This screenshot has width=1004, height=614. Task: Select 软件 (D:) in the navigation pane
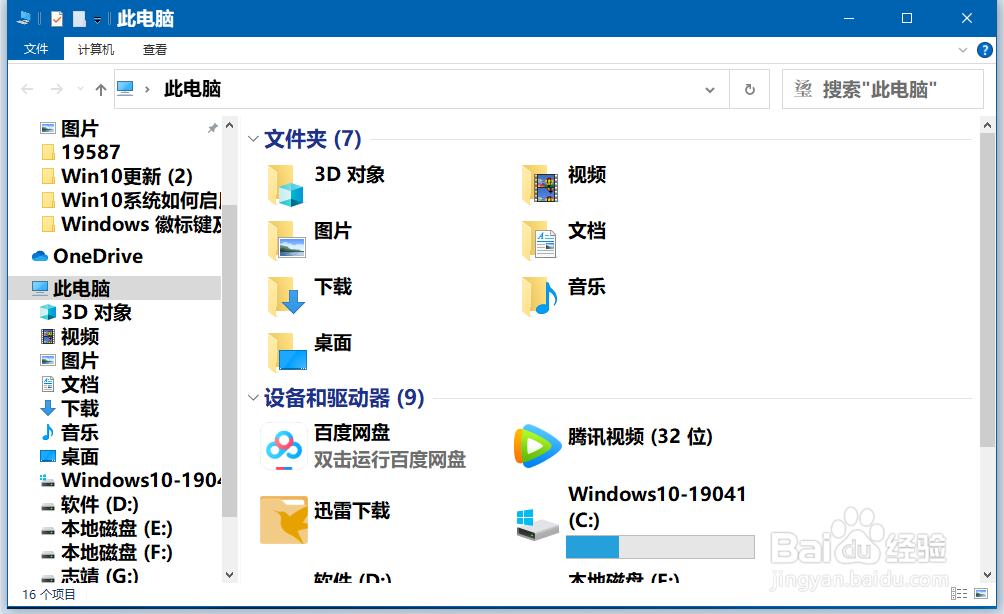(99, 504)
